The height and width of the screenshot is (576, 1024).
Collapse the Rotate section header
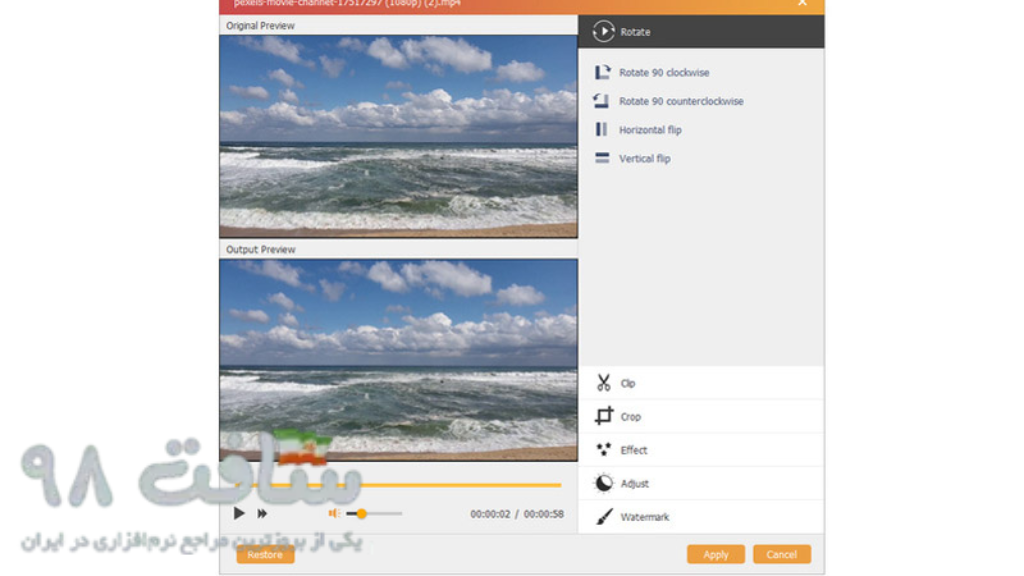701,31
